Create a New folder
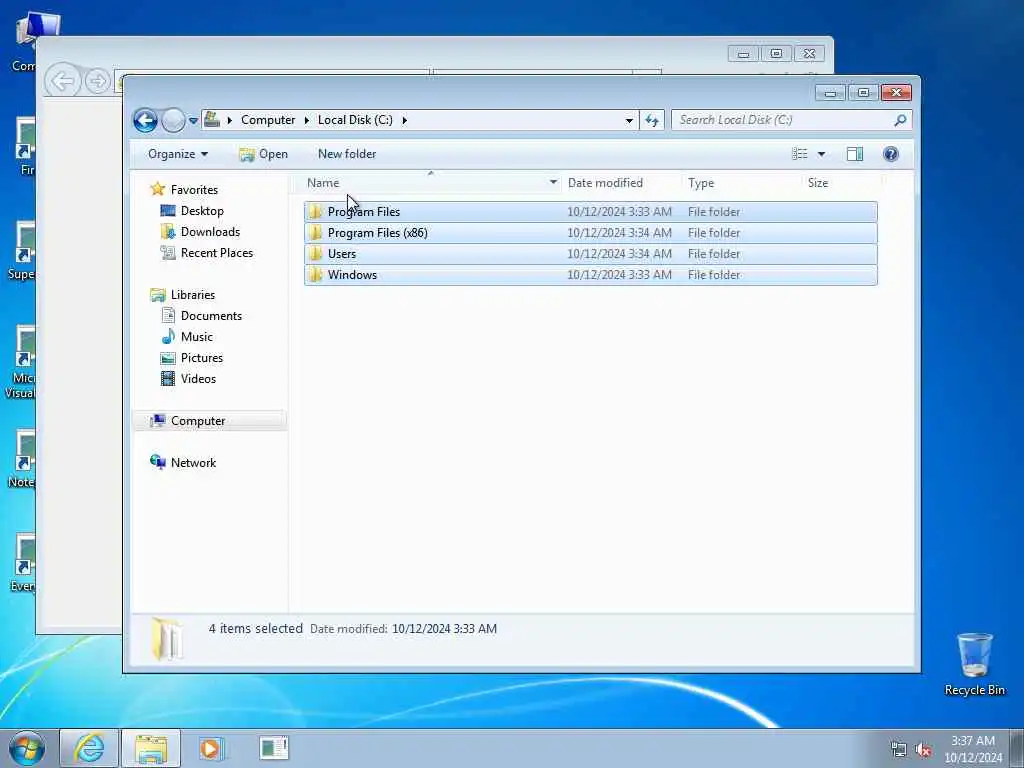 pos(347,154)
